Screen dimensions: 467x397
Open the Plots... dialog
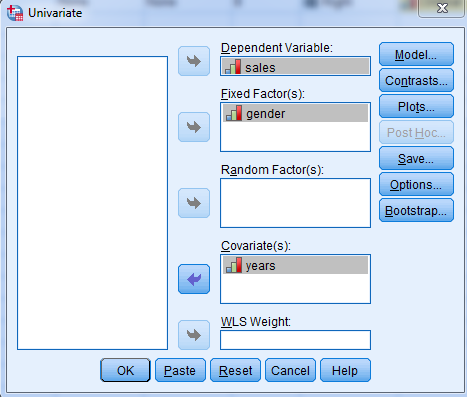[416, 106]
